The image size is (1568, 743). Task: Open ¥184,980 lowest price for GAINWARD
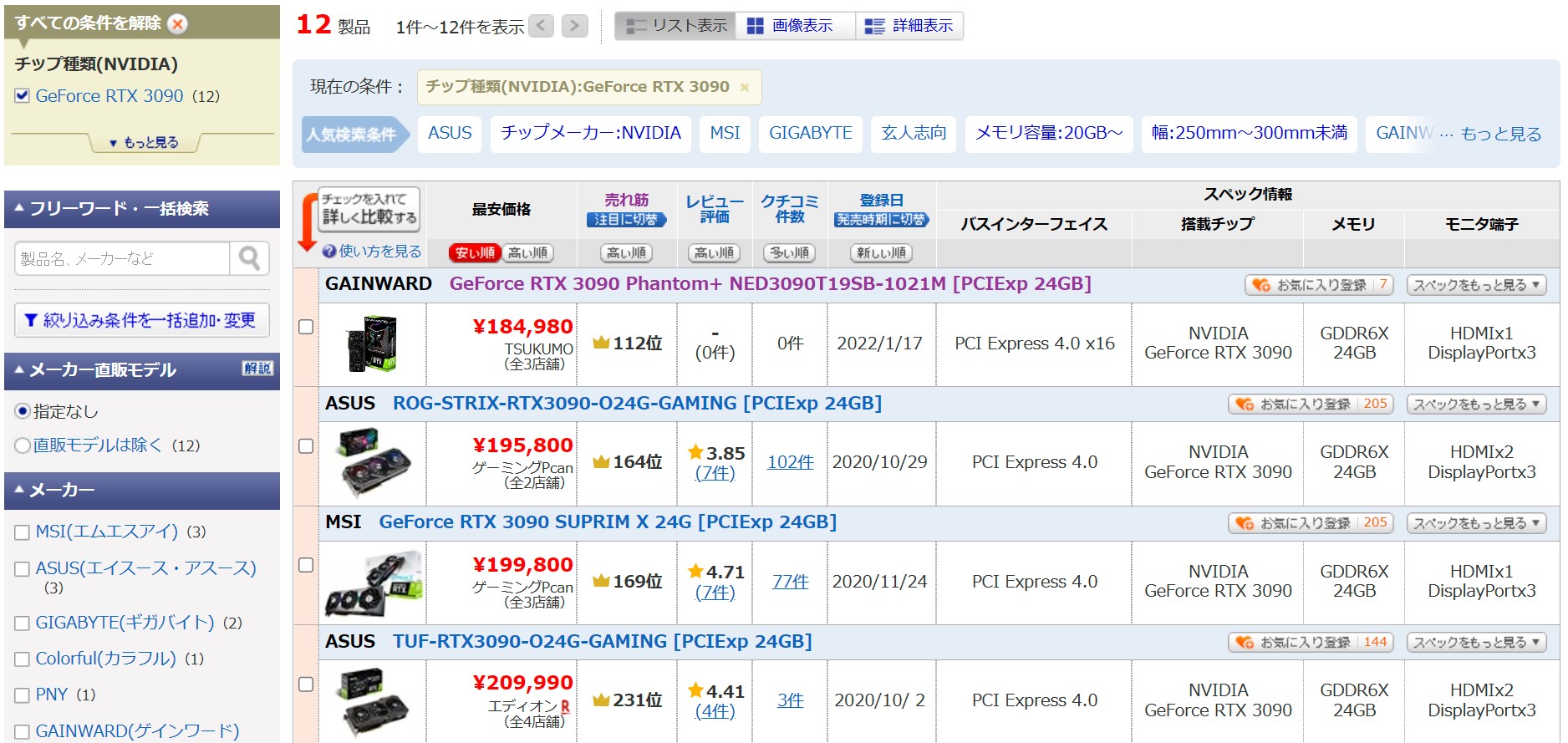pyautogui.click(x=522, y=327)
